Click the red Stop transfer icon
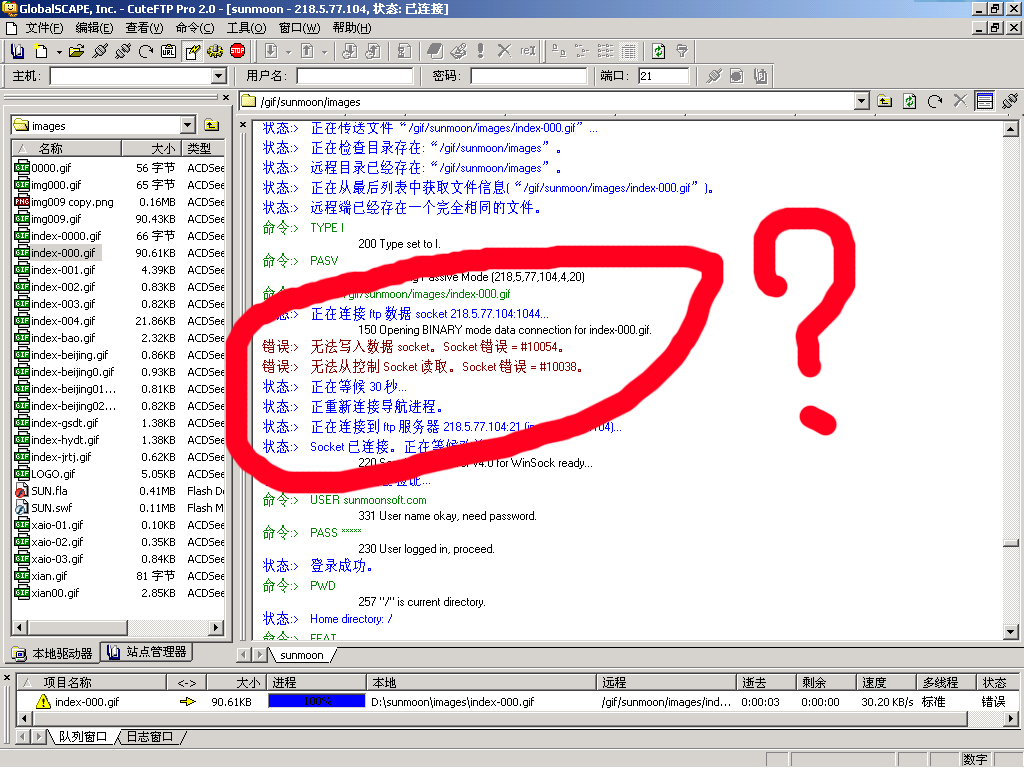This screenshot has height=768, width=1024. pos(237,50)
